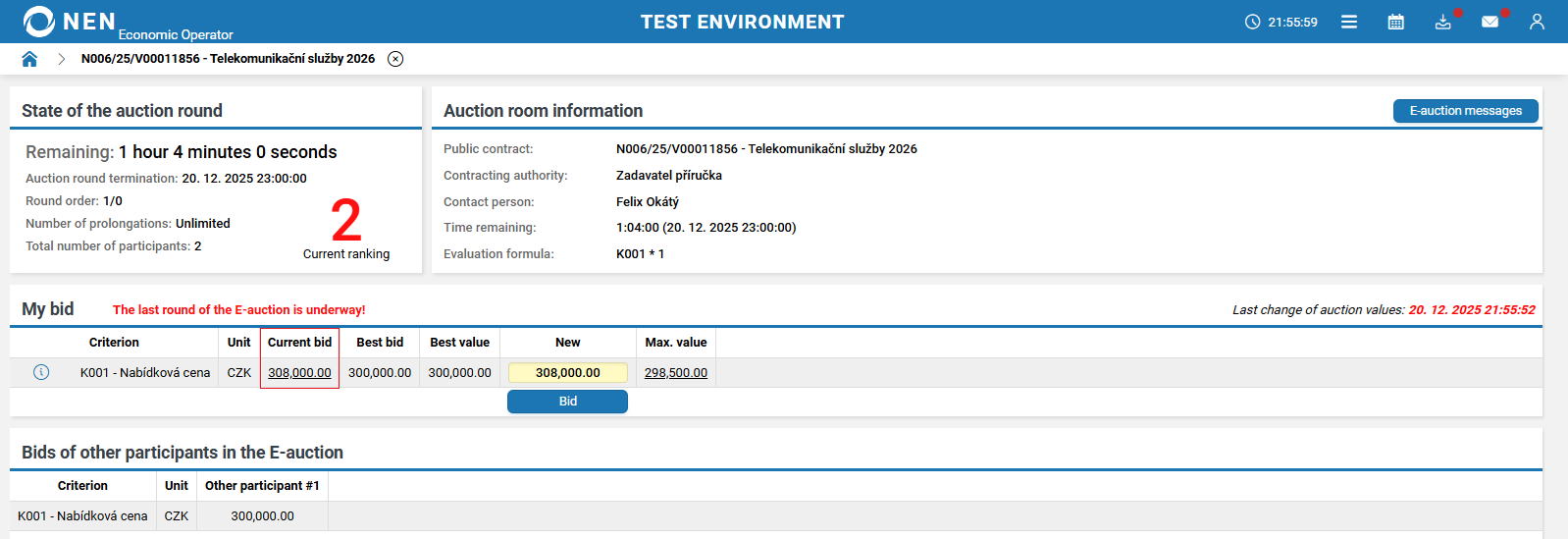Viewport: 1568px width, 539px height.
Task: Expand breadcrumb chevron after home icon
Action: pos(61,59)
